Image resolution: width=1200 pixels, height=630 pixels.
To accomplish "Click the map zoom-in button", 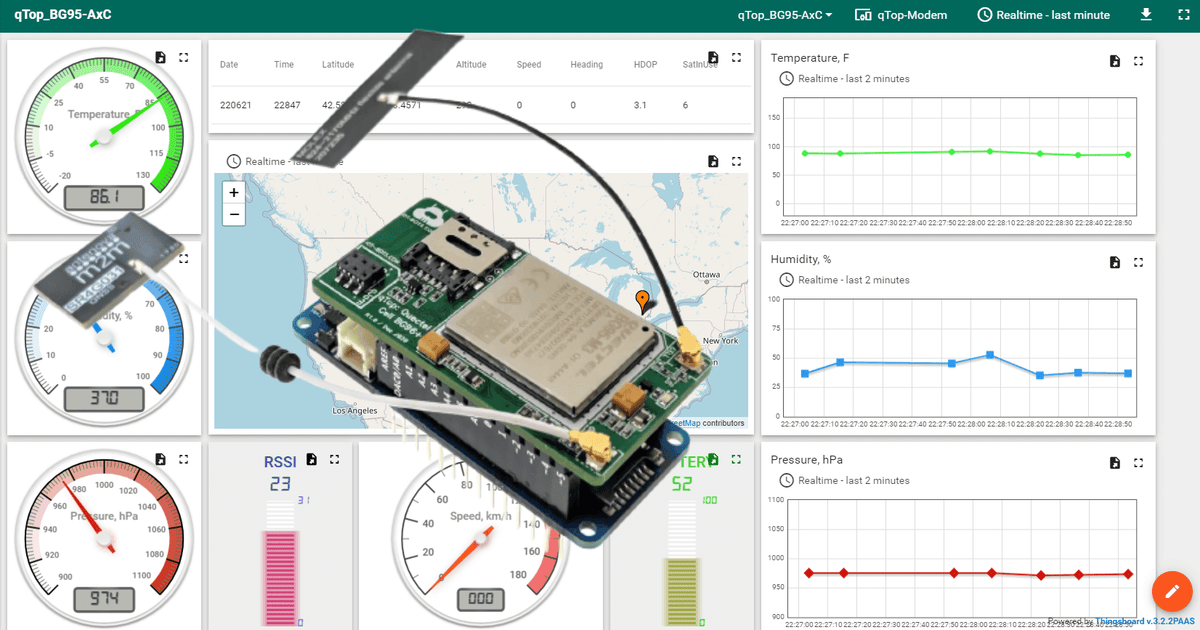I will (x=233, y=191).
